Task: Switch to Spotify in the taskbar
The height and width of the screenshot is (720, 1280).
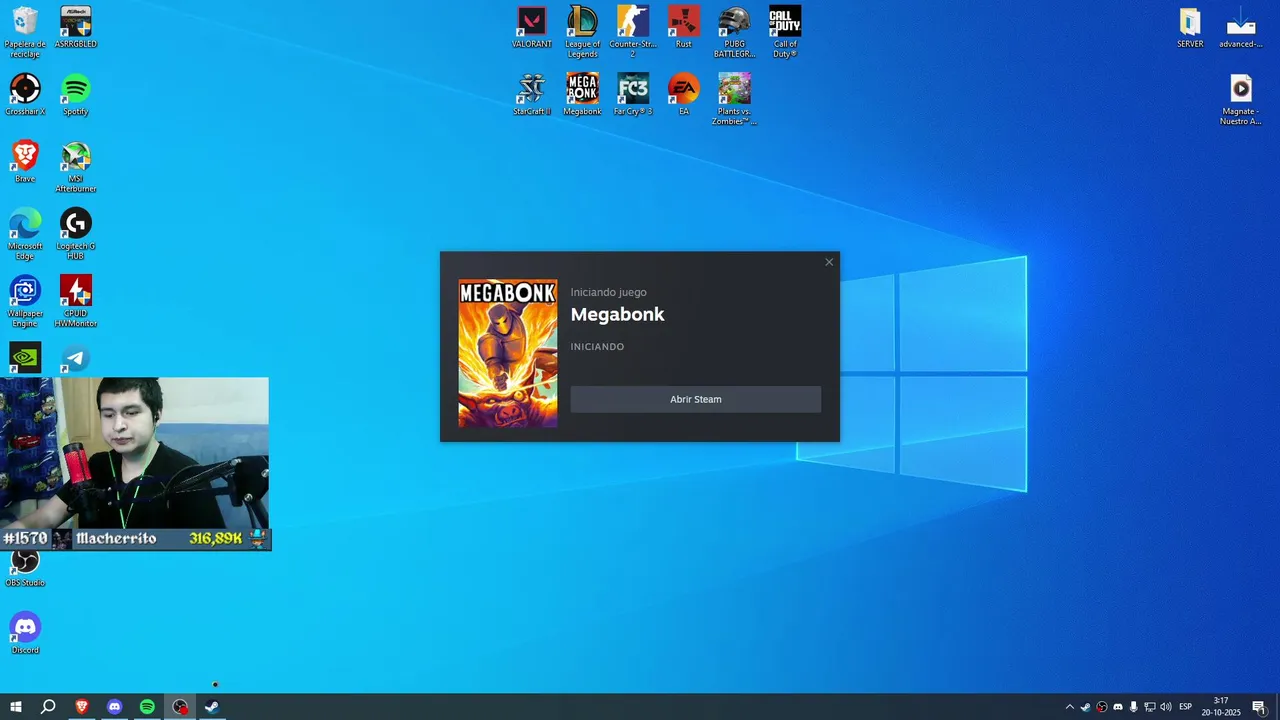Action: point(147,707)
